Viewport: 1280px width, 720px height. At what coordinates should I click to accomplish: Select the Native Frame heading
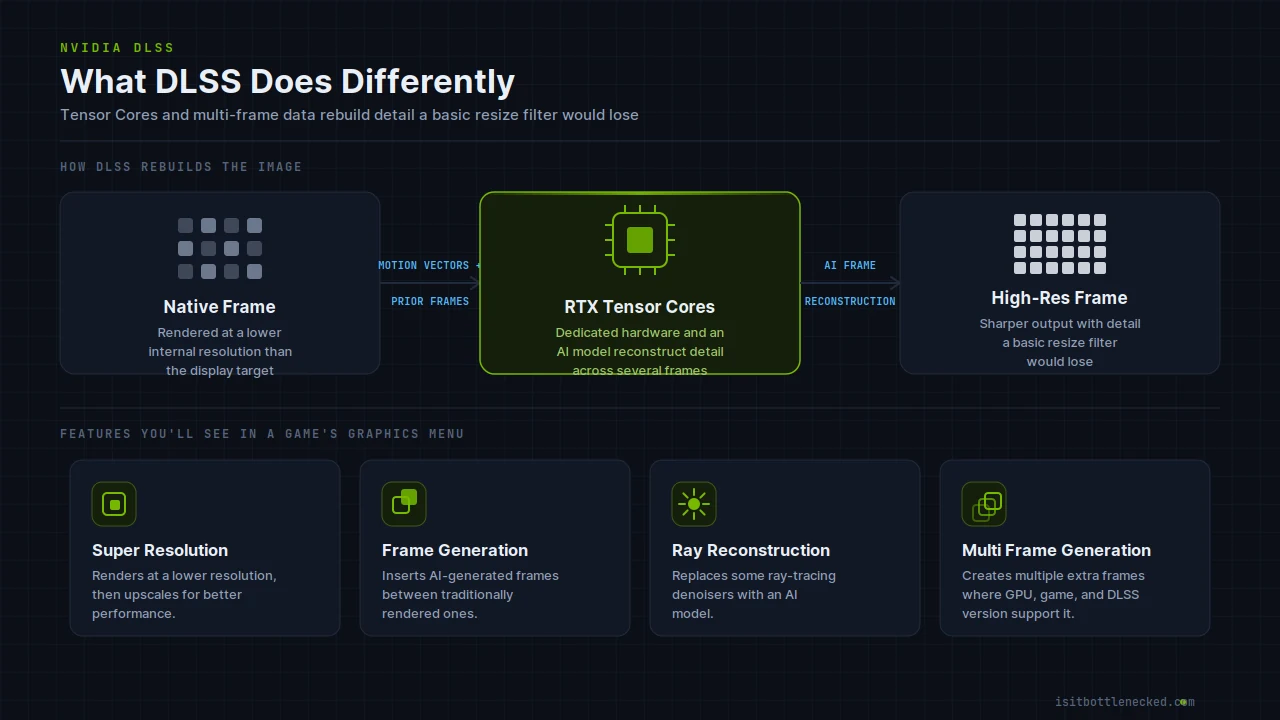pos(220,307)
